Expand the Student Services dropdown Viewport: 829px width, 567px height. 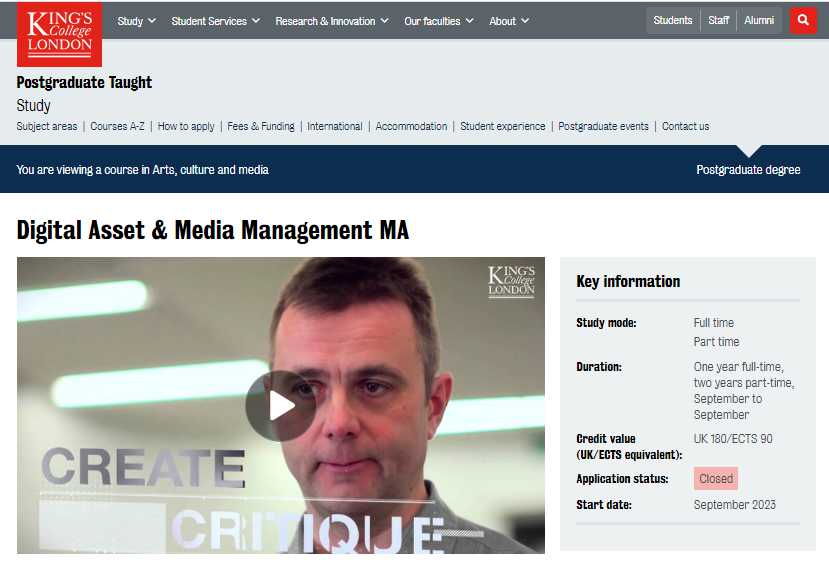(215, 21)
